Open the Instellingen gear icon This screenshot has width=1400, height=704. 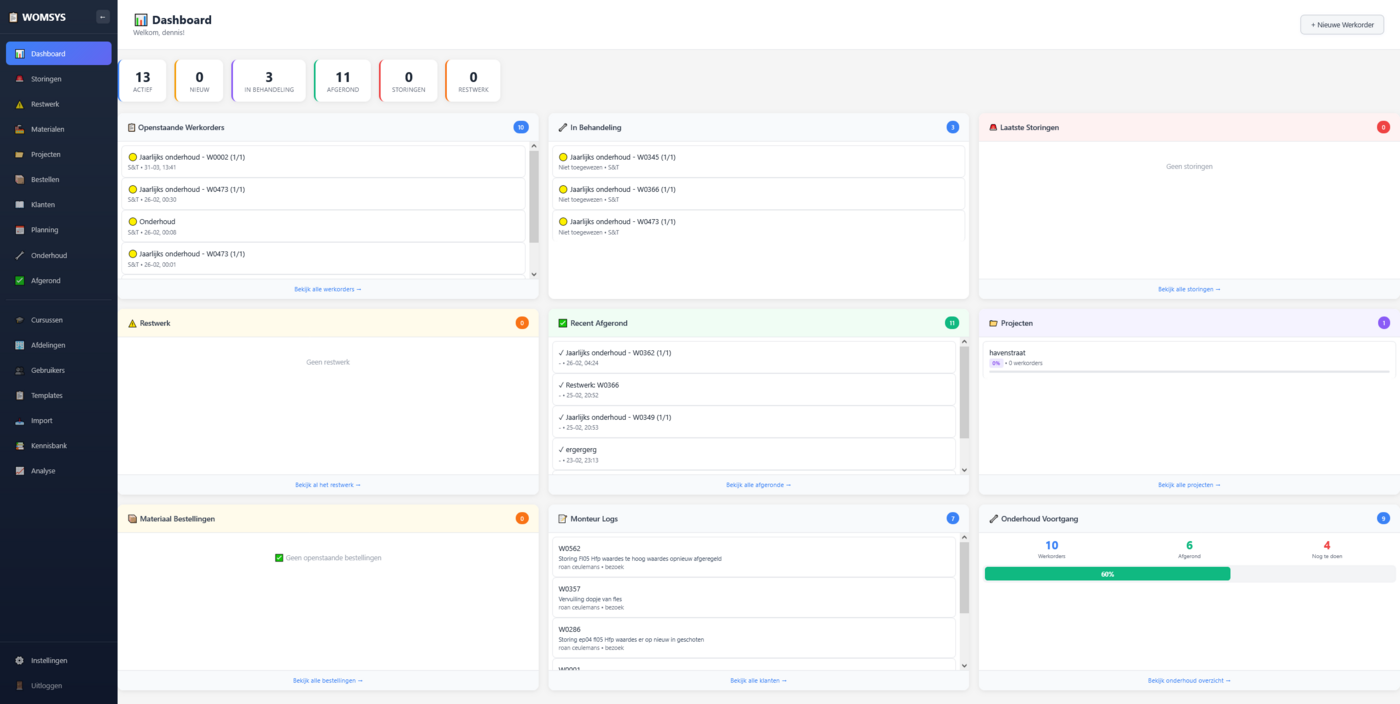[x=18, y=660]
